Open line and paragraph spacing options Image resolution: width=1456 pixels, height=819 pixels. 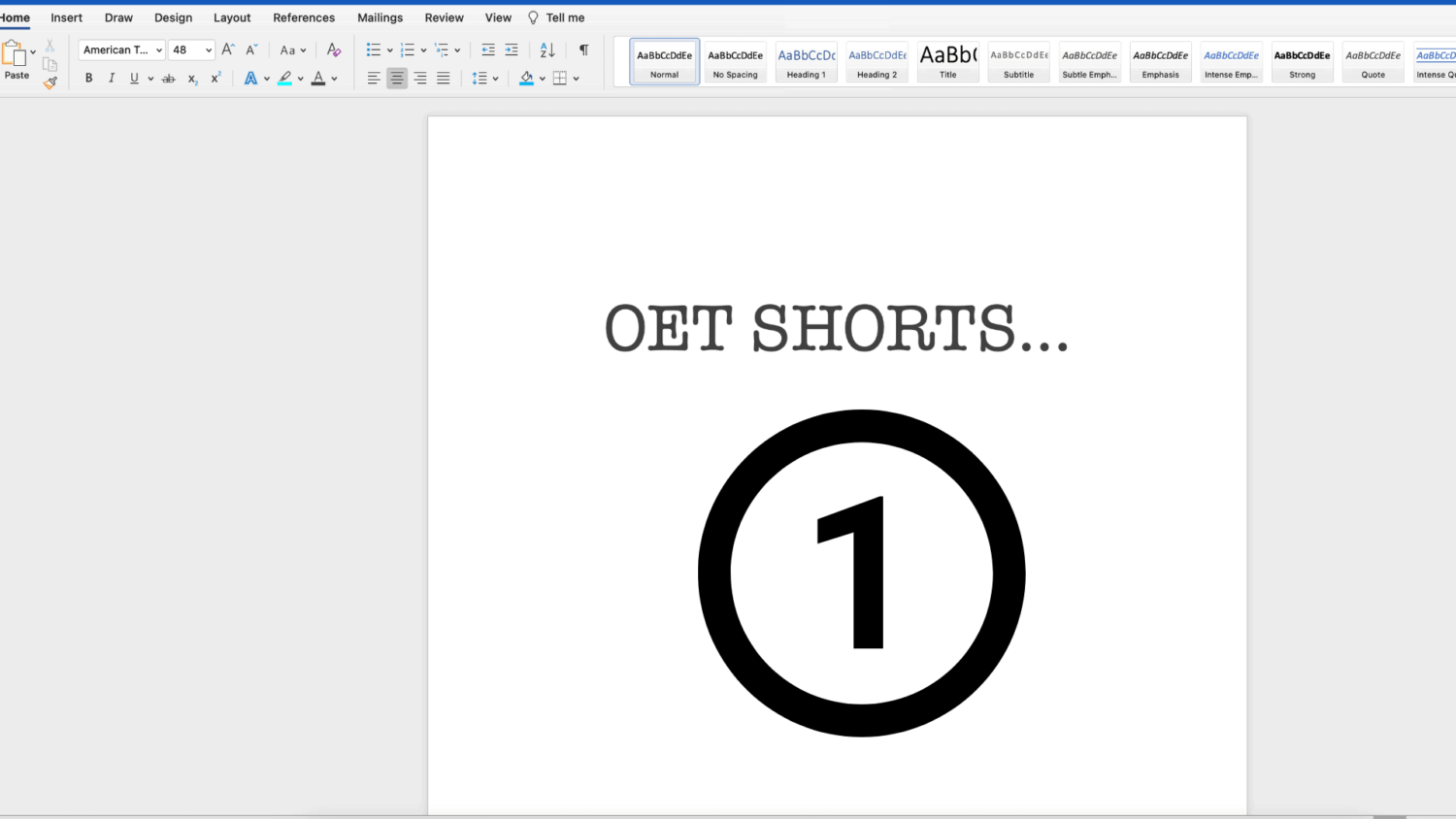click(484, 79)
